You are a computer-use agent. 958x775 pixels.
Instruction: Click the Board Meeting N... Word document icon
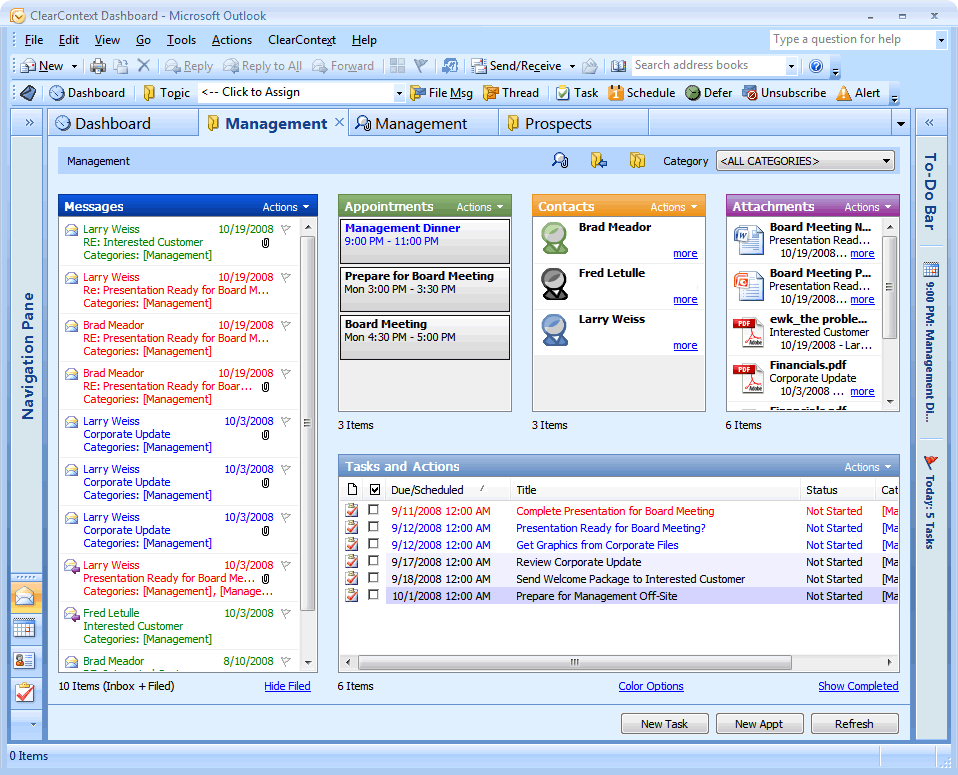tap(748, 240)
